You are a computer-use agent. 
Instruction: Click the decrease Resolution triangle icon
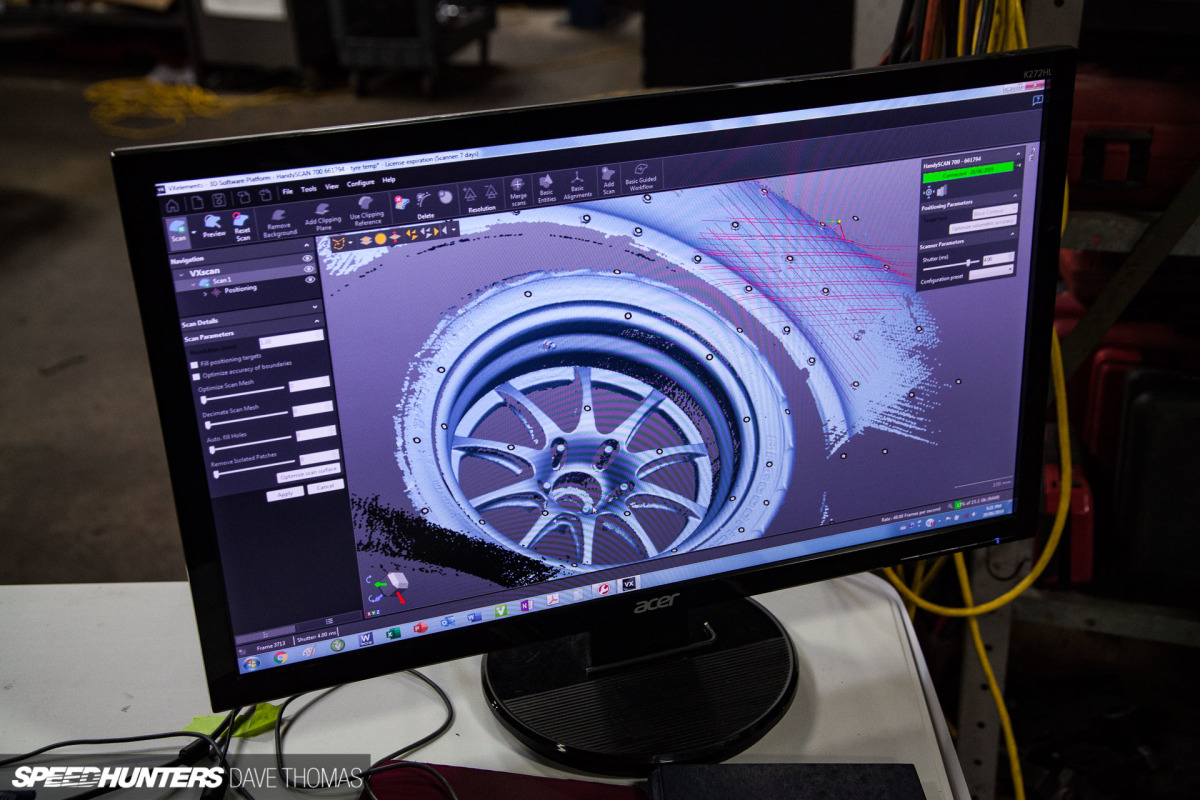[491, 190]
